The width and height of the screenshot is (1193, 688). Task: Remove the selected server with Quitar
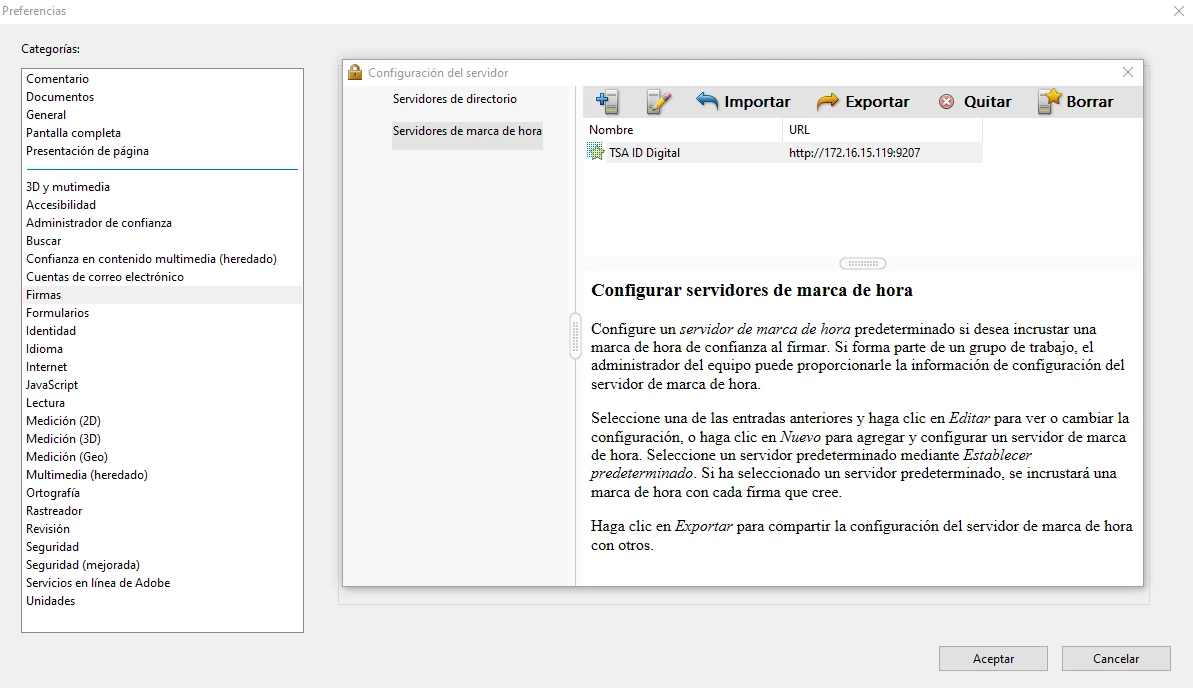click(x=975, y=102)
